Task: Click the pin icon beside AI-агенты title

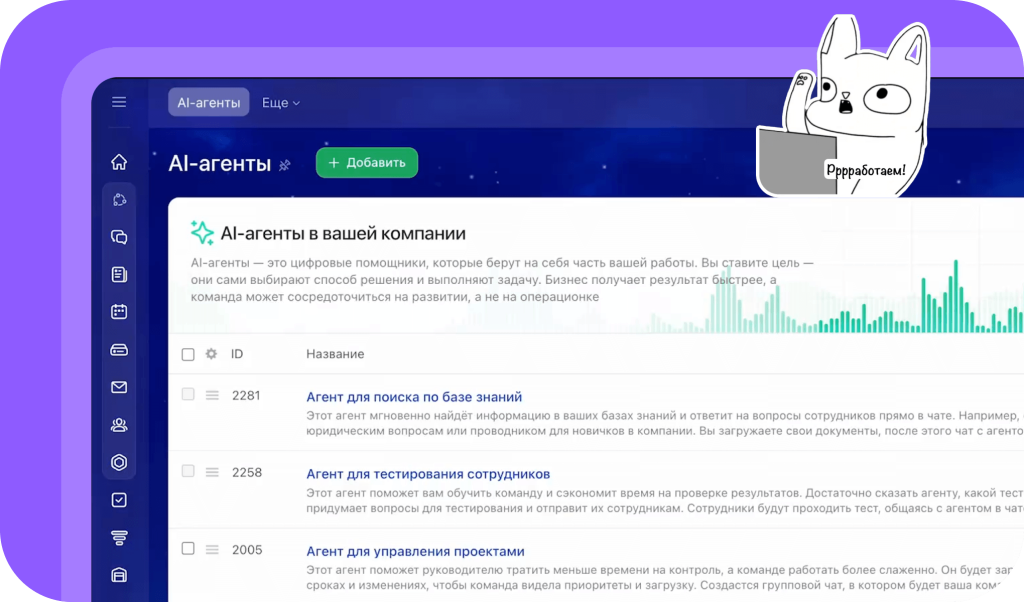Action: tap(285, 165)
